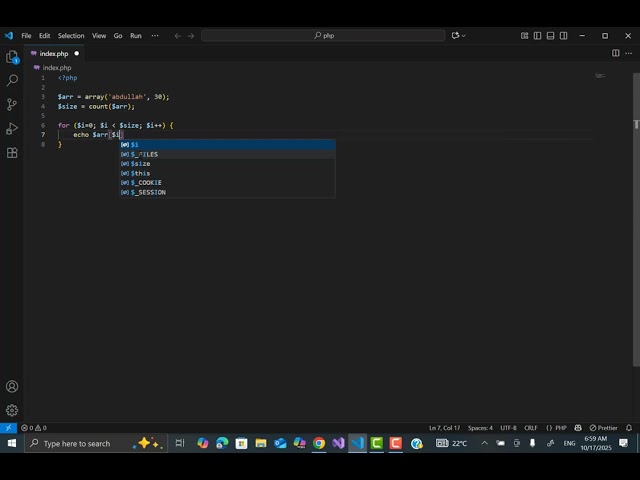This screenshot has height=480, width=640.
Task: Click index.php in the breadcrumb
Action: click(57, 68)
